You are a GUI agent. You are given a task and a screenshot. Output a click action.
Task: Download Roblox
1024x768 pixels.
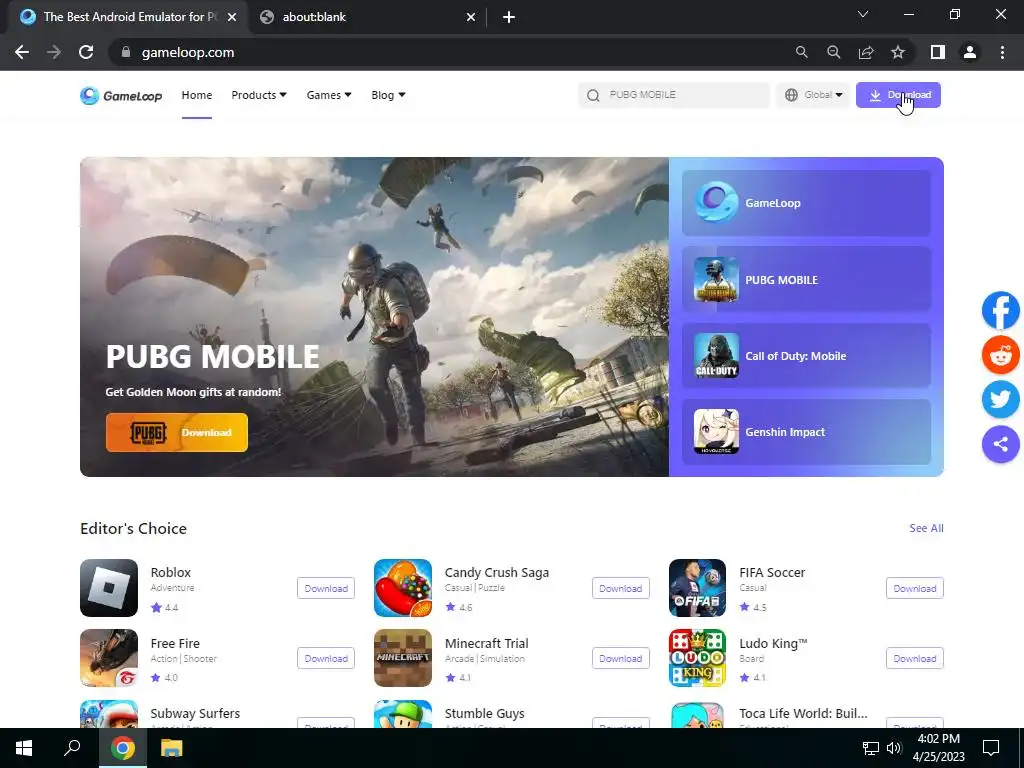tap(326, 588)
